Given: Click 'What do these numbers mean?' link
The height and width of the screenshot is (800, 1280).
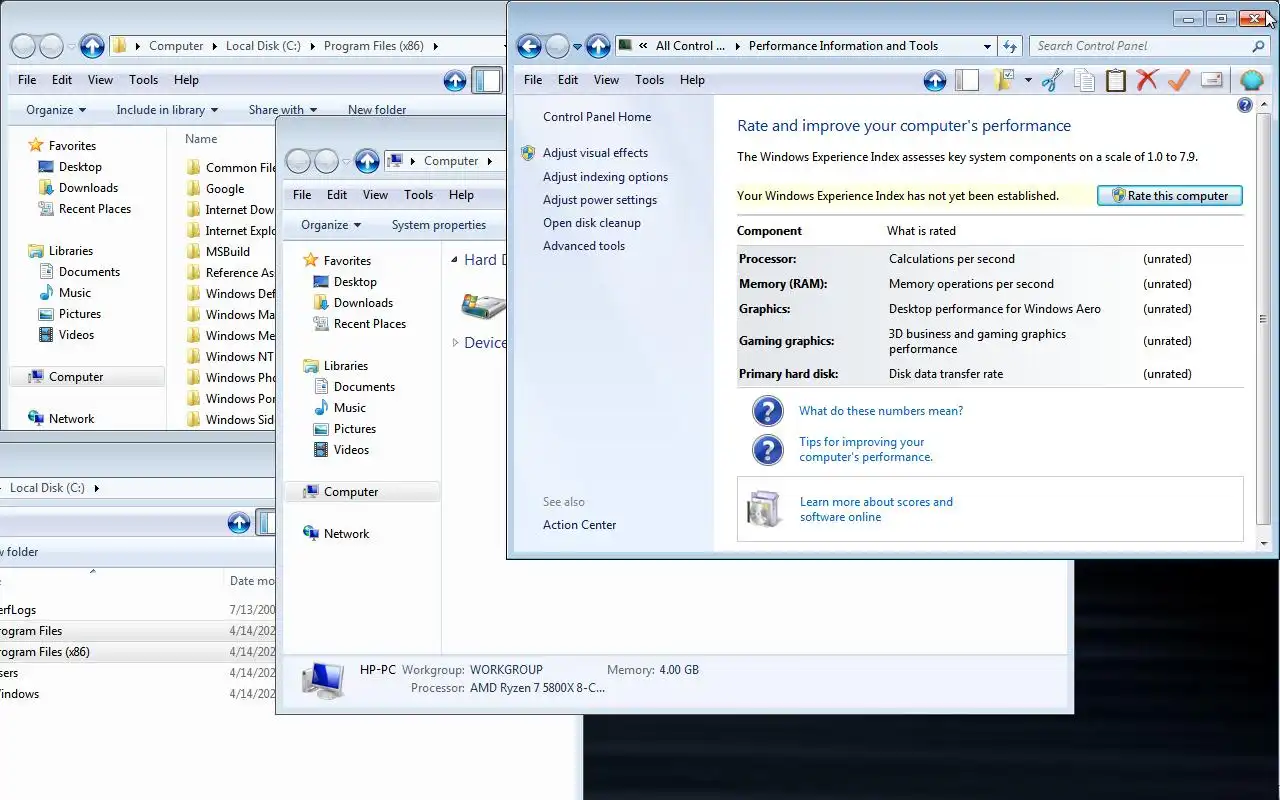Looking at the screenshot, I should [x=881, y=411].
